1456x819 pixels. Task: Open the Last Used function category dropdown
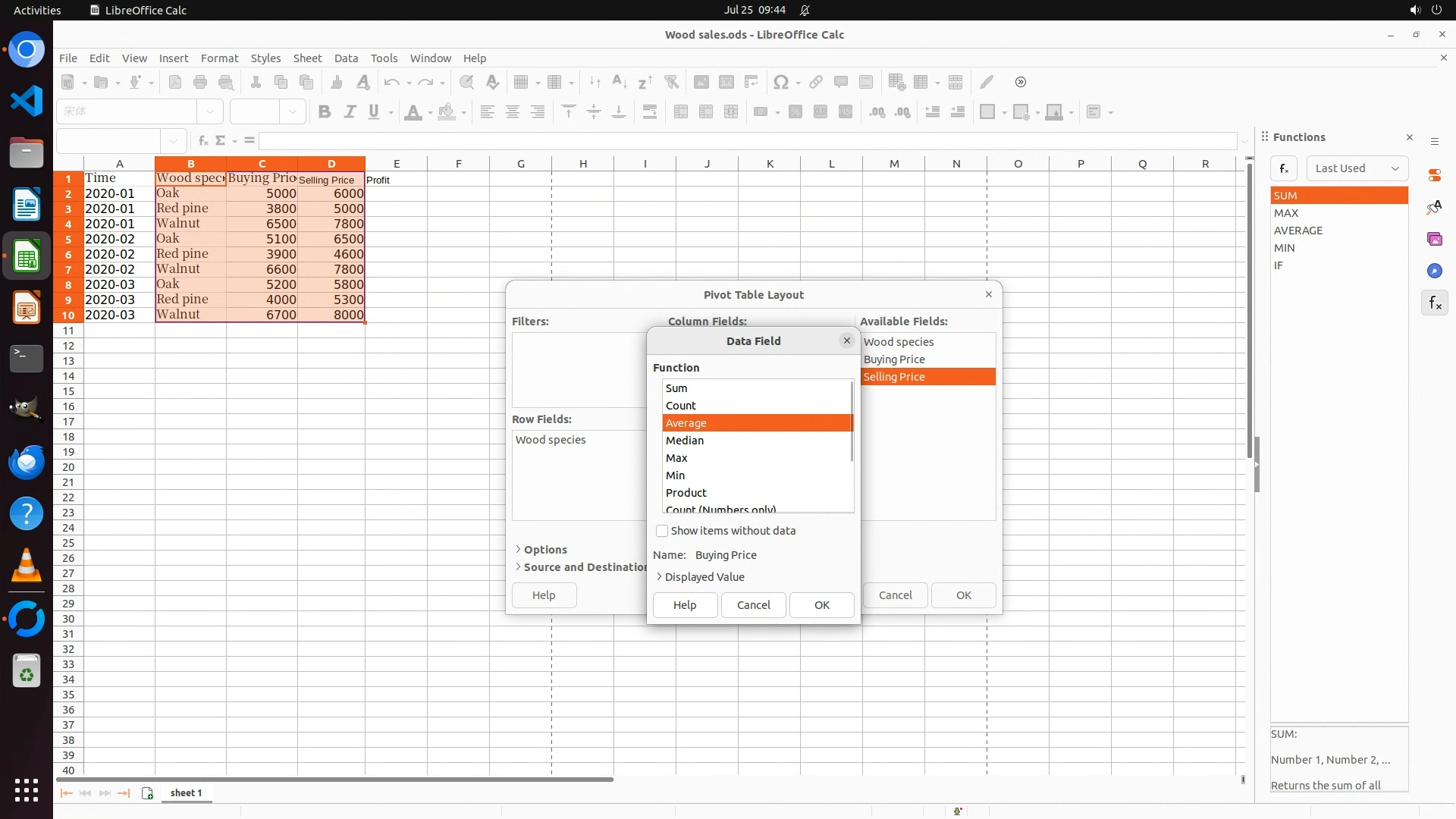[x=1357, y=168]
